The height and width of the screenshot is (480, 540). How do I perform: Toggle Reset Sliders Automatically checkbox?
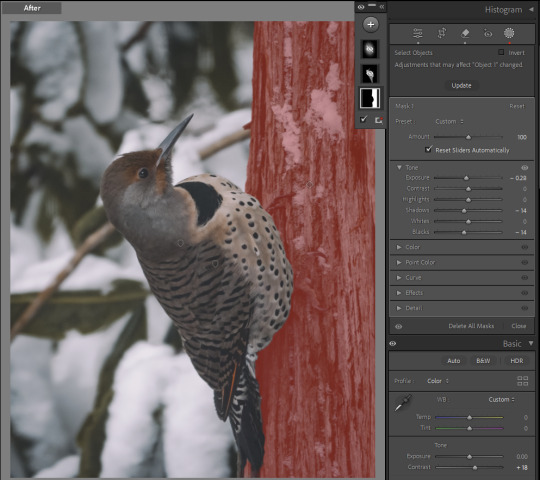point(428,149)
